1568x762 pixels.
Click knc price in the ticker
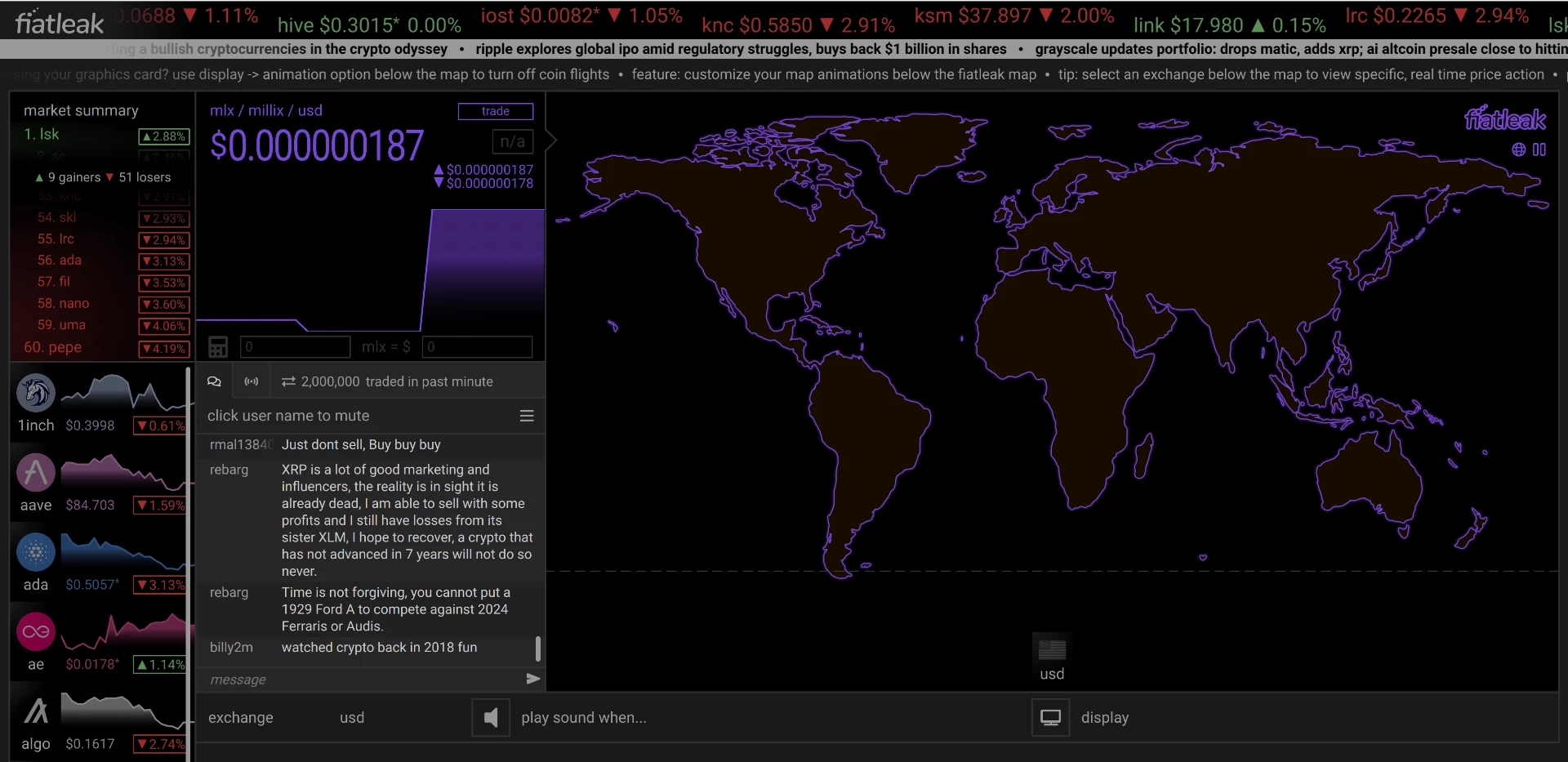(798, 25)
